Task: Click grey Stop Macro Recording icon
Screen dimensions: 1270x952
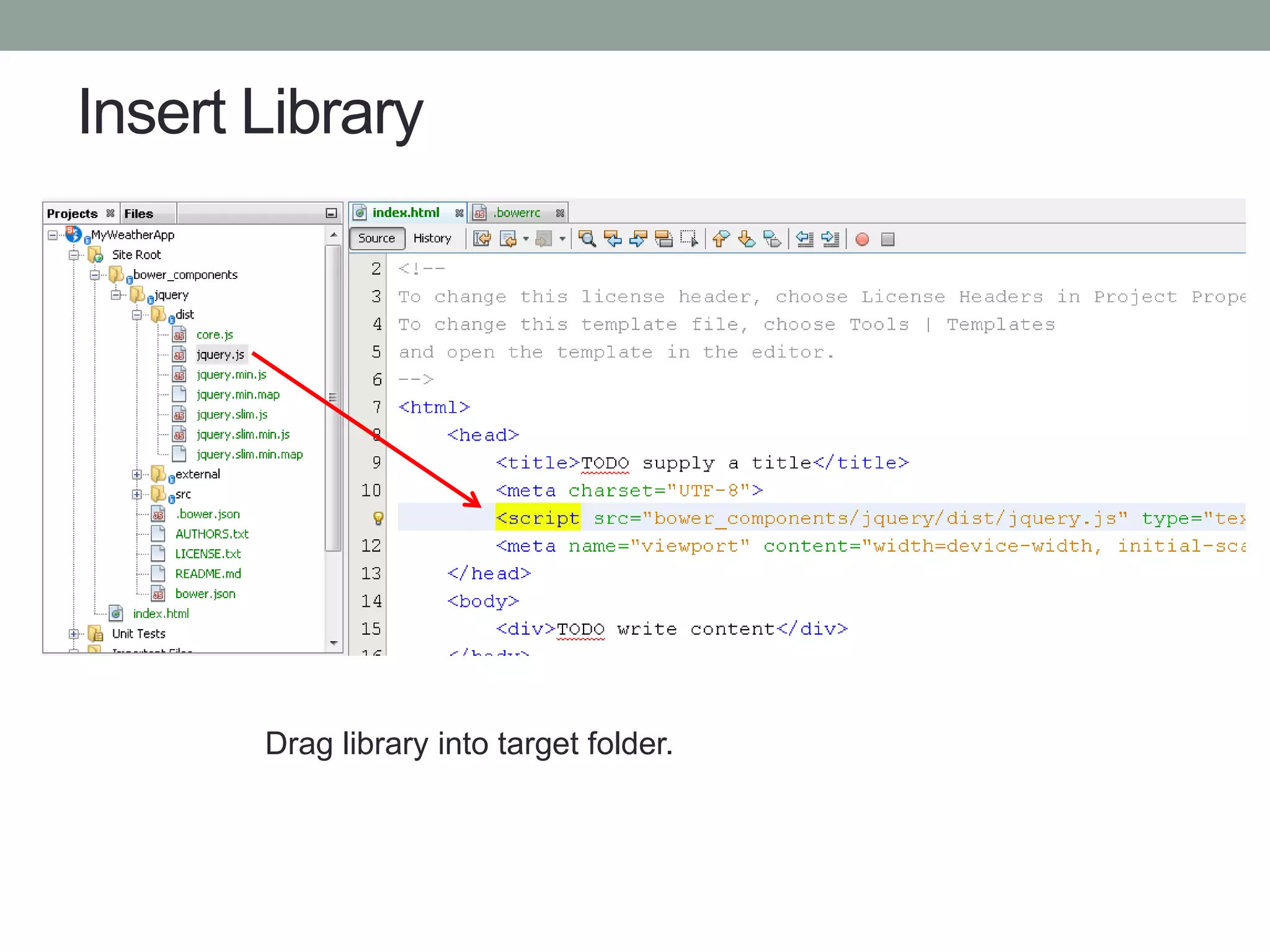Action: [887, 239]
